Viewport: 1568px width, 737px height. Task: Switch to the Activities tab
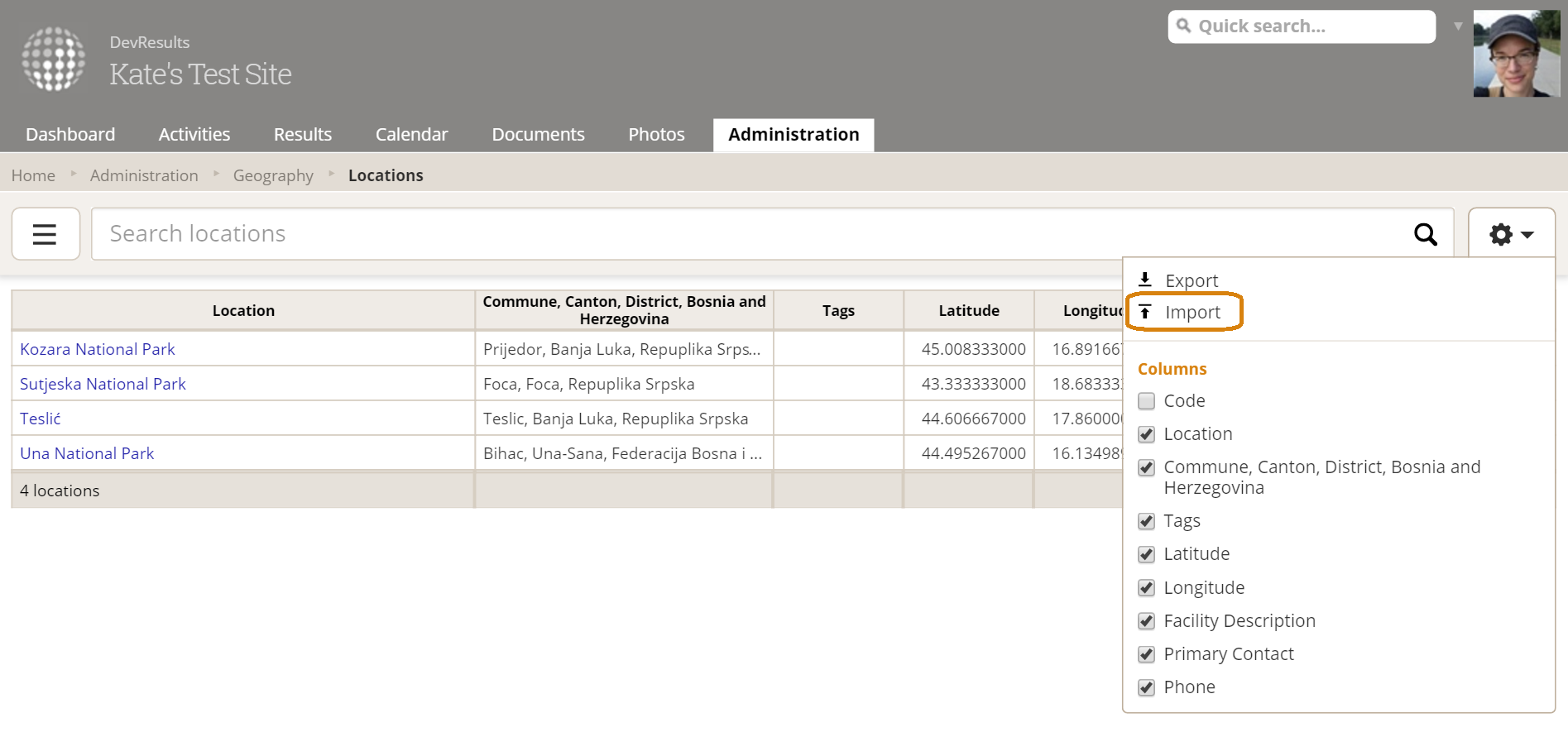pos(194,135)
